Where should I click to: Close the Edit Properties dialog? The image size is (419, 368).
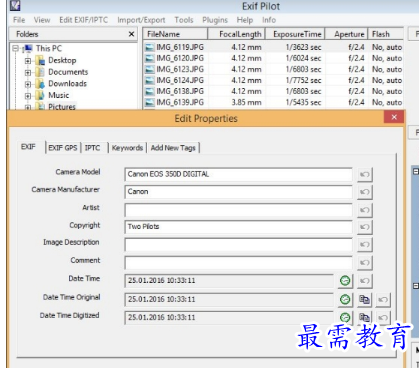click(x=394, y=117)
